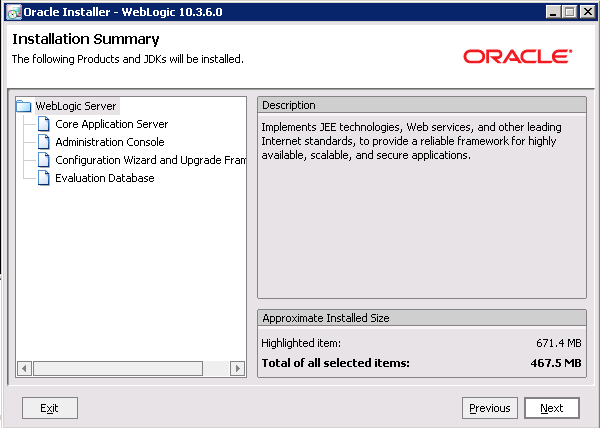The width and height of the screenshot is (600, 428).
Task: Click the Evaluation Database document icon
Action: tap(44, 178)
